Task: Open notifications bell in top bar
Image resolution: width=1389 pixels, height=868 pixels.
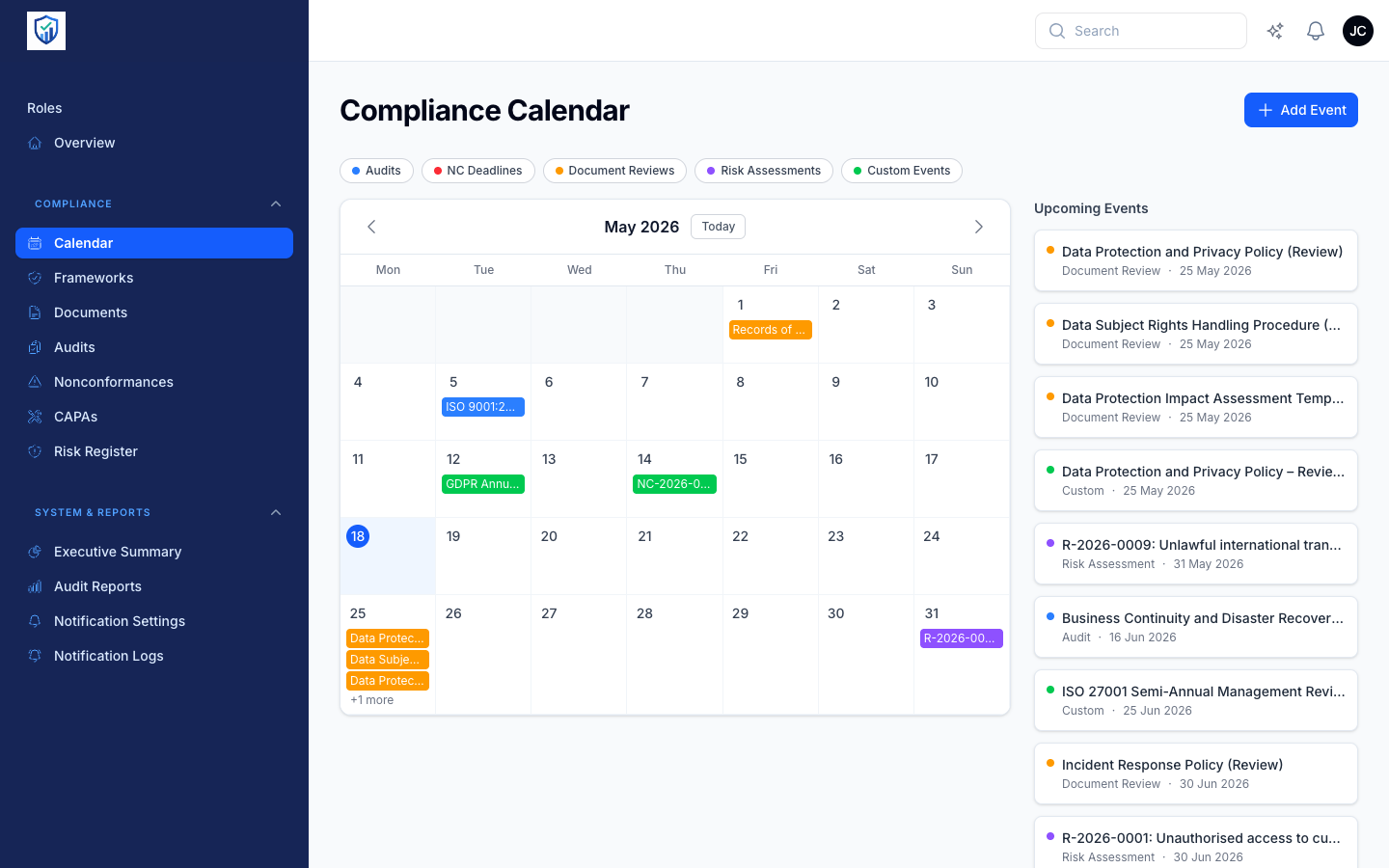Action: click(1316, 31)
